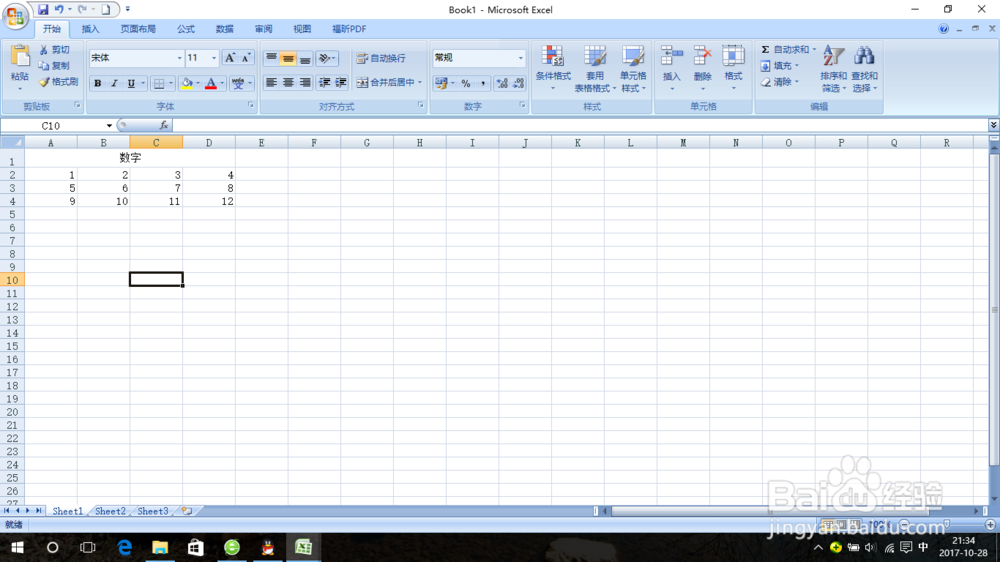Open the font size 11 dropdown

tap(214, 58)
